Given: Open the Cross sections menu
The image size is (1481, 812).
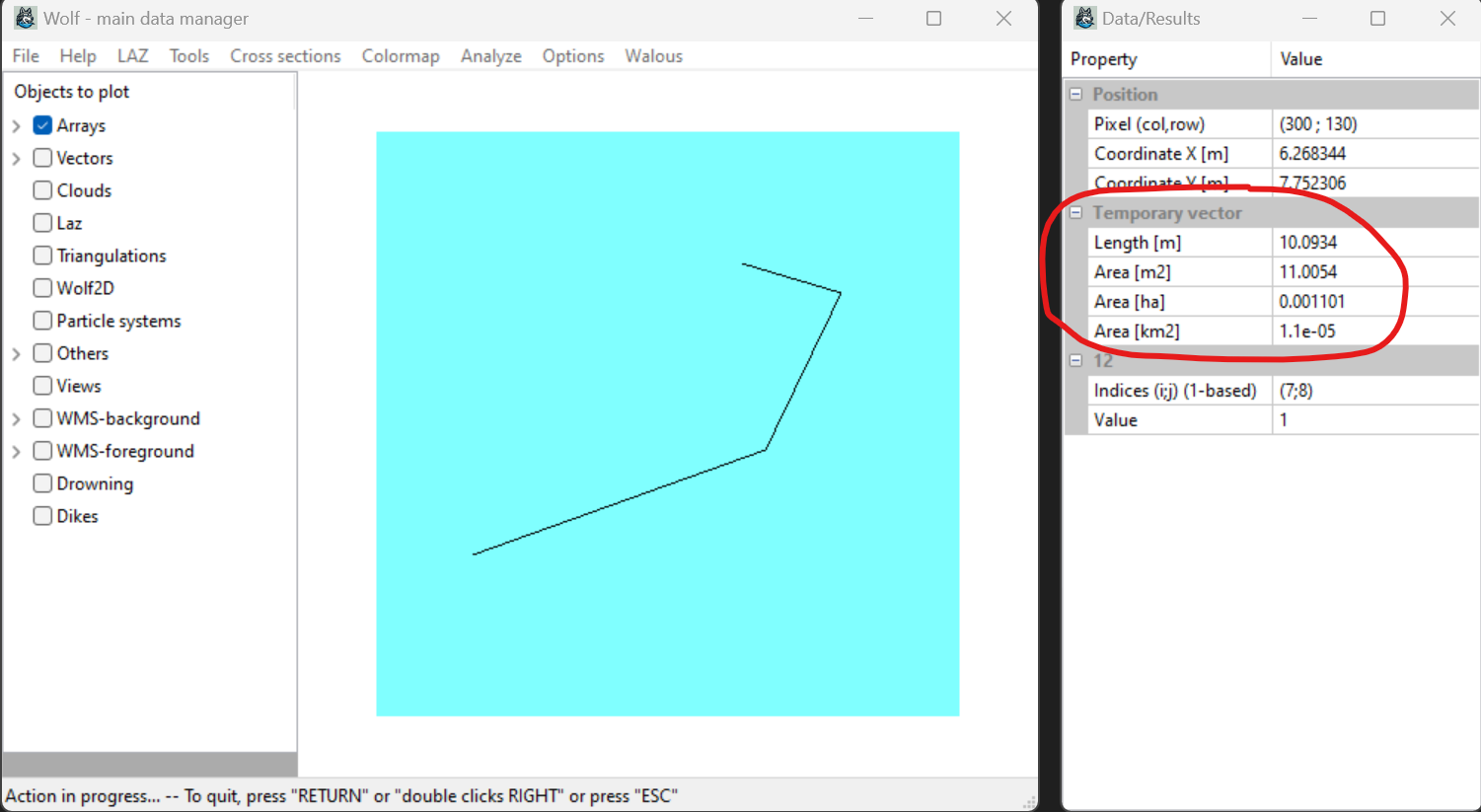Looking at the screenshot, I should [285, 56].
